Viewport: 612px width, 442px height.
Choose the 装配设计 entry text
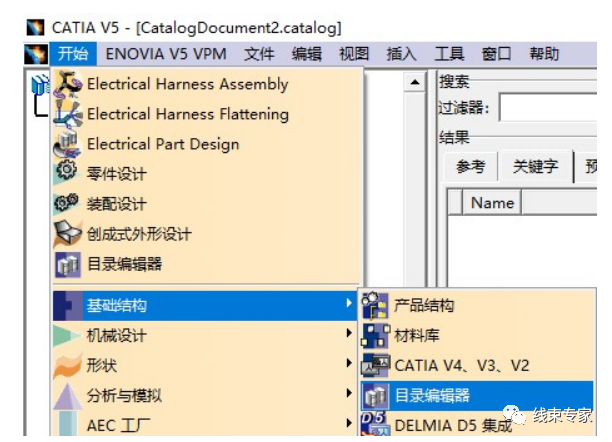116,204
